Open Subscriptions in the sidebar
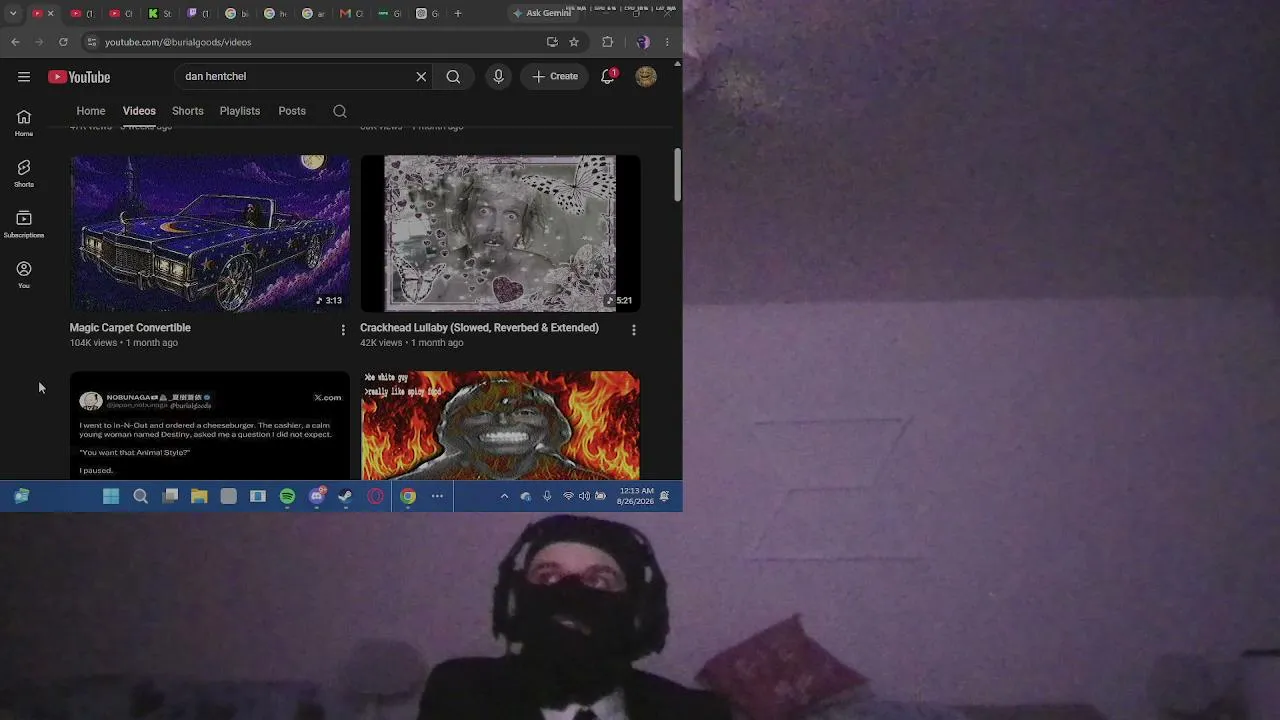 coord(24,225)
